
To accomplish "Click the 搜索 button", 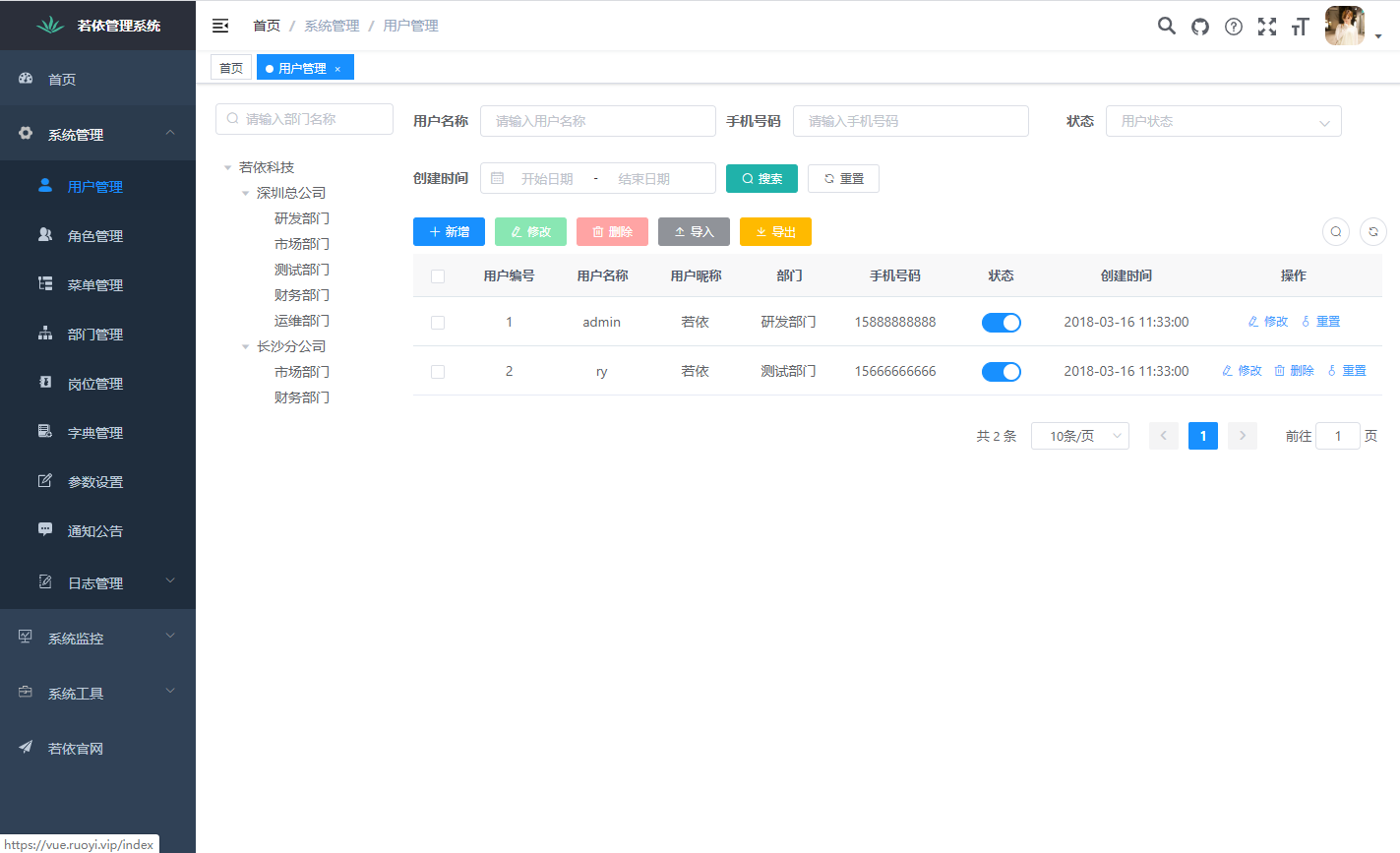I will coord(761,178).
